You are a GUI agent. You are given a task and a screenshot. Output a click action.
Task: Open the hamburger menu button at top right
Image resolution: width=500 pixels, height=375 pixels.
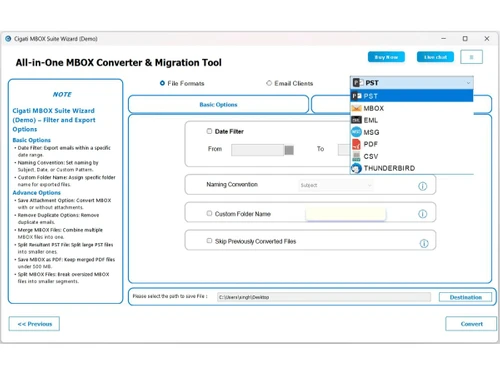click(471, 57)
